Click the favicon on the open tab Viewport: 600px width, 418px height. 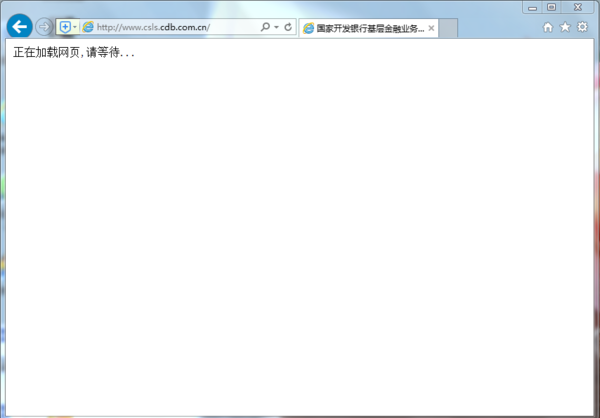click(x=308, y=29)
